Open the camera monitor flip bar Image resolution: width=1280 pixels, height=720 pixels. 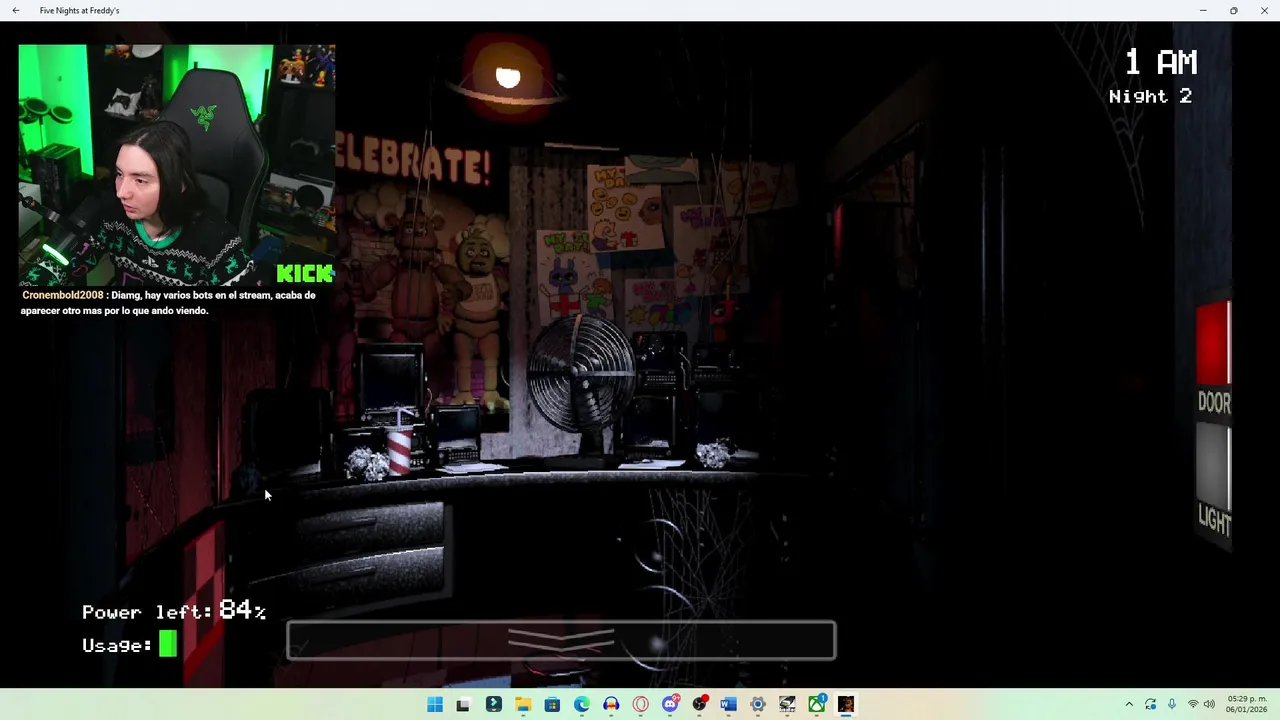(x=561, y=641)
